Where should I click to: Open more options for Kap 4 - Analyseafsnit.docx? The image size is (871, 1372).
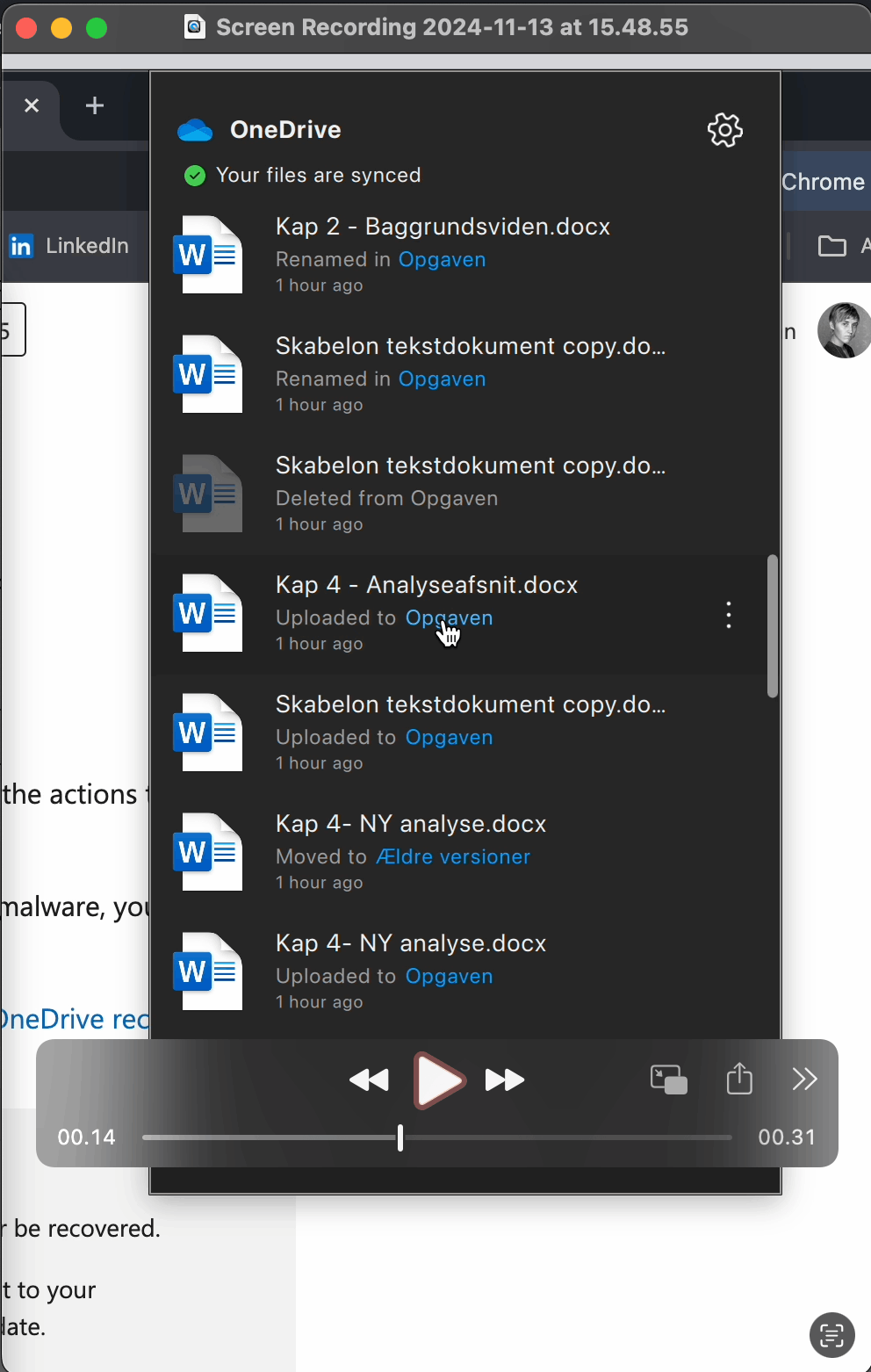(x=729, y=615)
